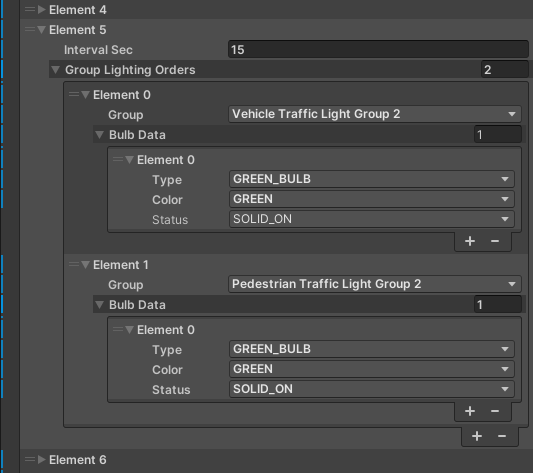
Task: Collapse Element 5 foldout
Action: pos(42,30)
